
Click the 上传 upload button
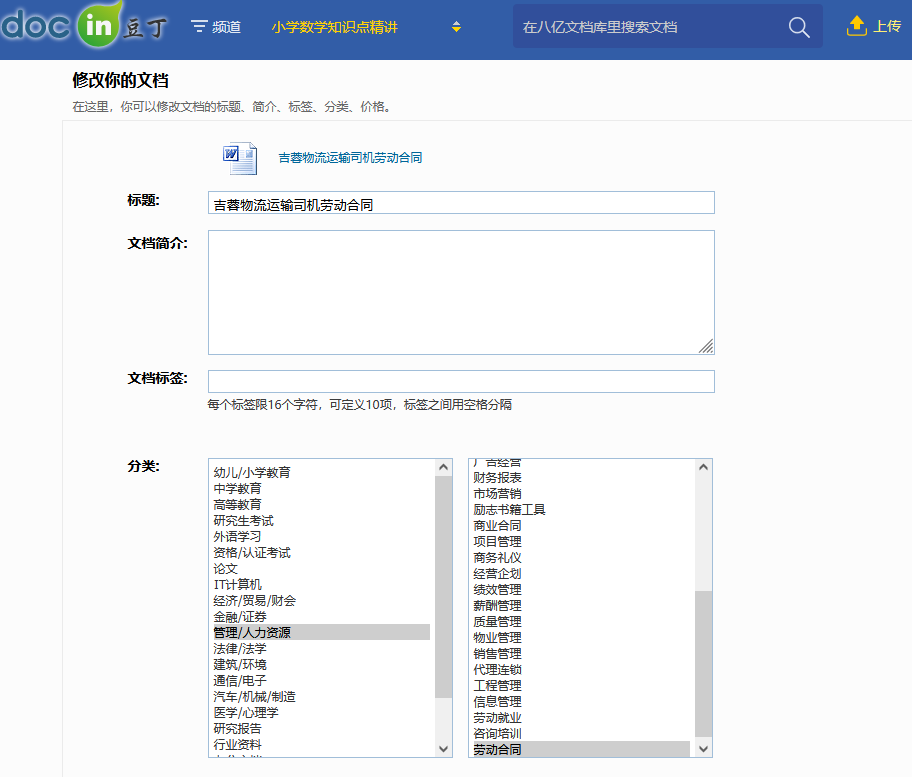874,26
